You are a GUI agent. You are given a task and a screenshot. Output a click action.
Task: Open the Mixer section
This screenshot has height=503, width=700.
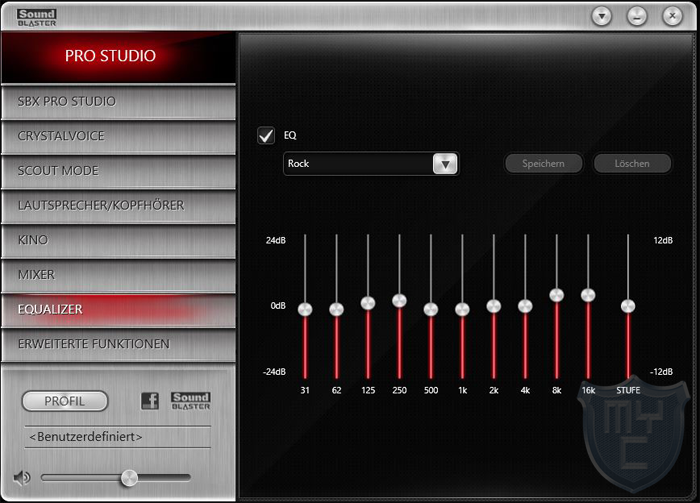[118, 274]
